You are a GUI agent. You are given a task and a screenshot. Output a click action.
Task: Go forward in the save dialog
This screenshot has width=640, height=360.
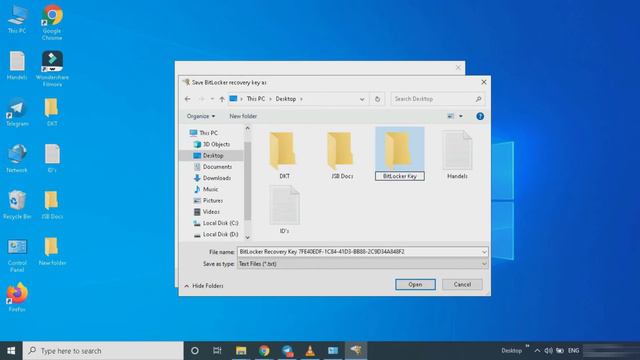(x=201, y=99)
